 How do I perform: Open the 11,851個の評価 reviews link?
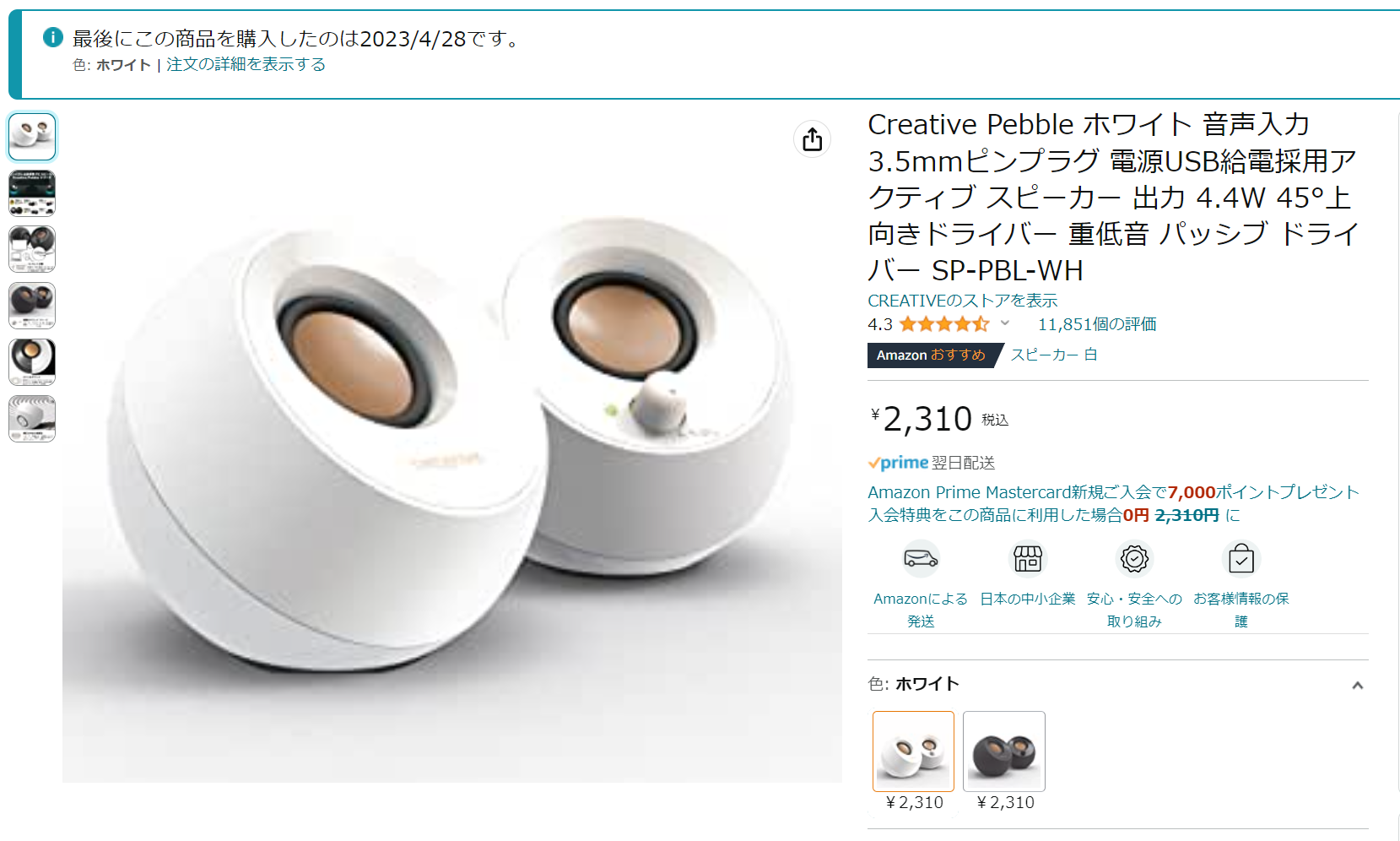click(1097, 324)
